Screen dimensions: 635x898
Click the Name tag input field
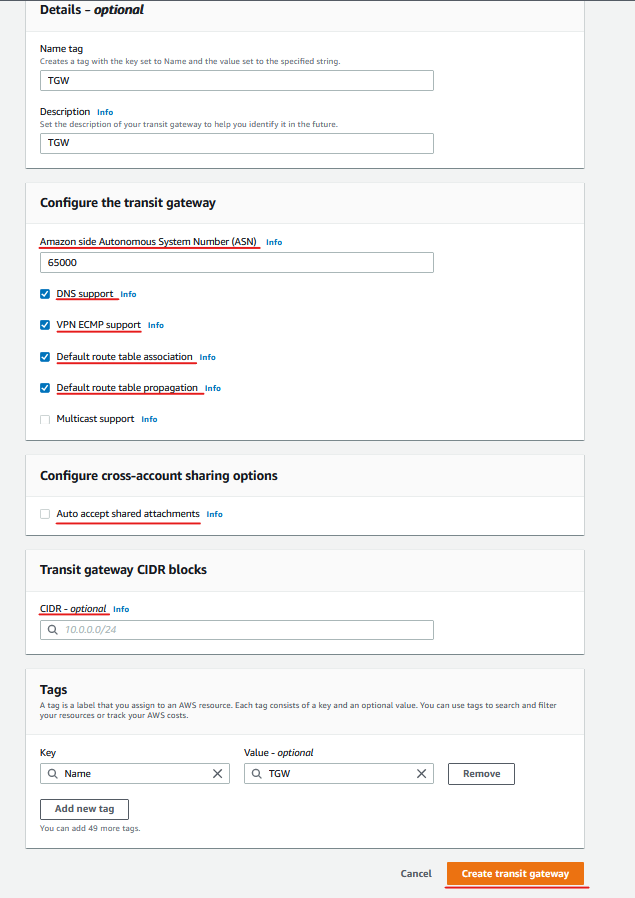(236, 80)
